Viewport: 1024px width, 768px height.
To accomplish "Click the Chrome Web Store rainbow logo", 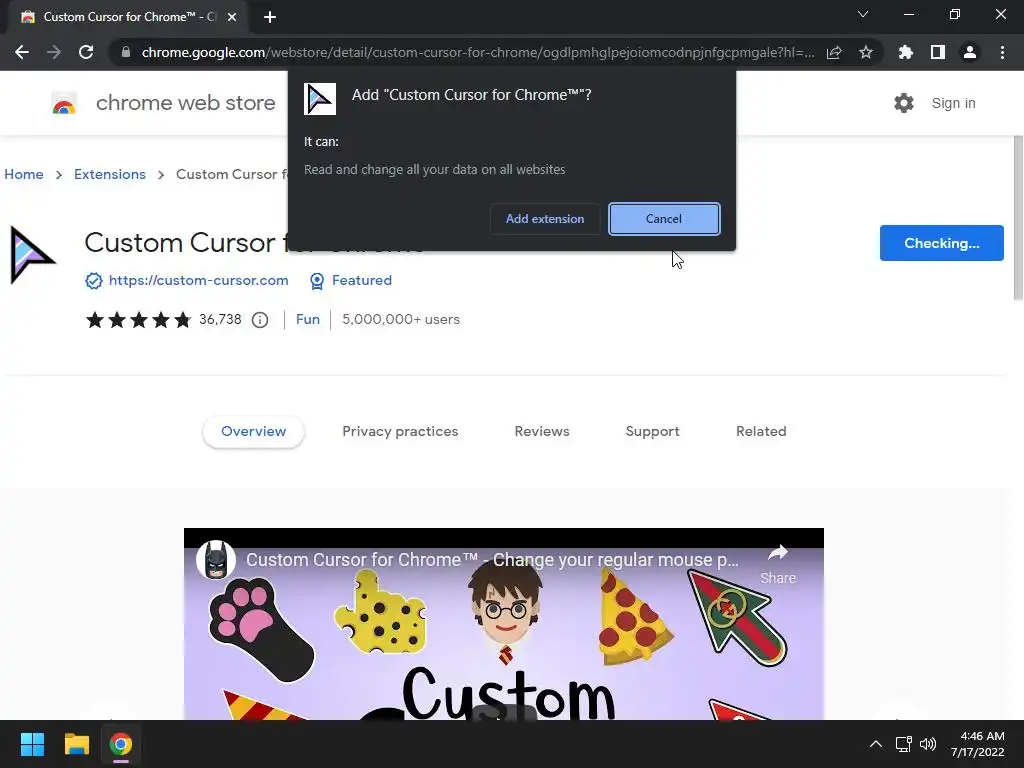I will click(x=64, y=103).
